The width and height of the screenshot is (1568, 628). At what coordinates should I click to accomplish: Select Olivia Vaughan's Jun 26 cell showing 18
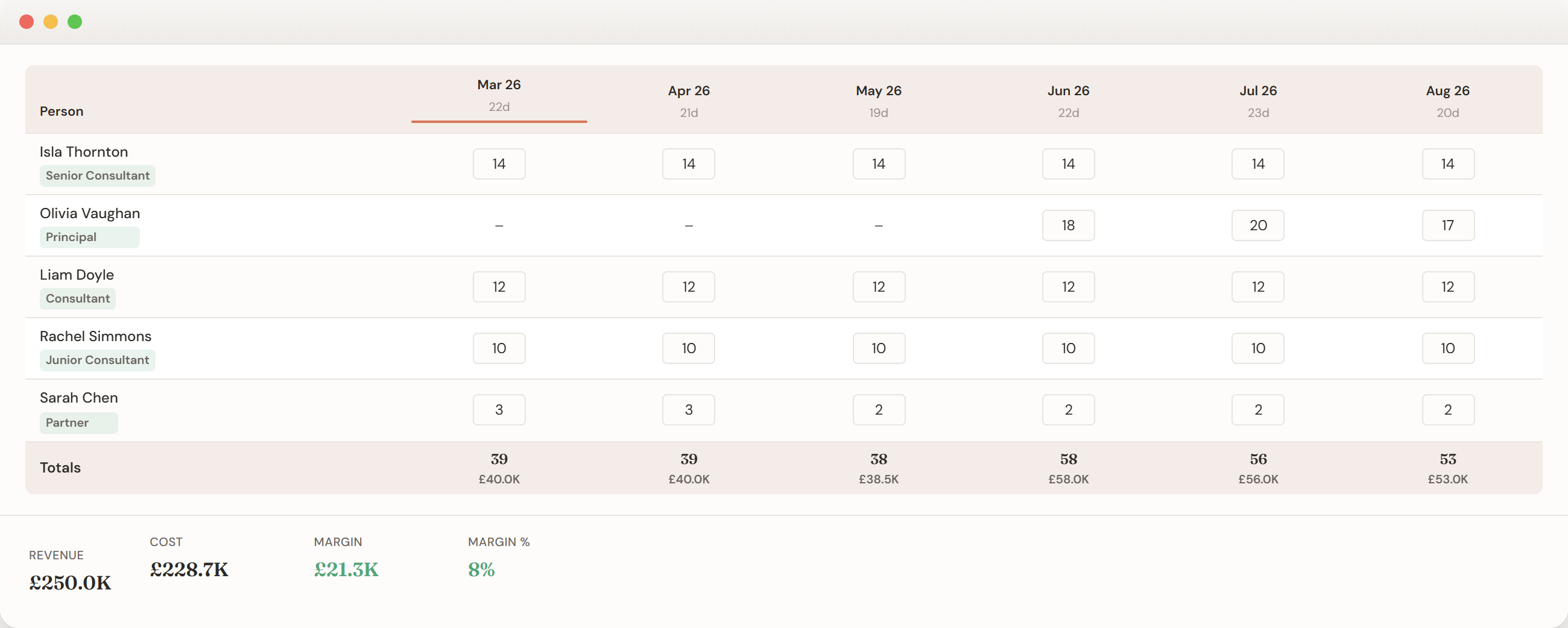coord(1068,225)
